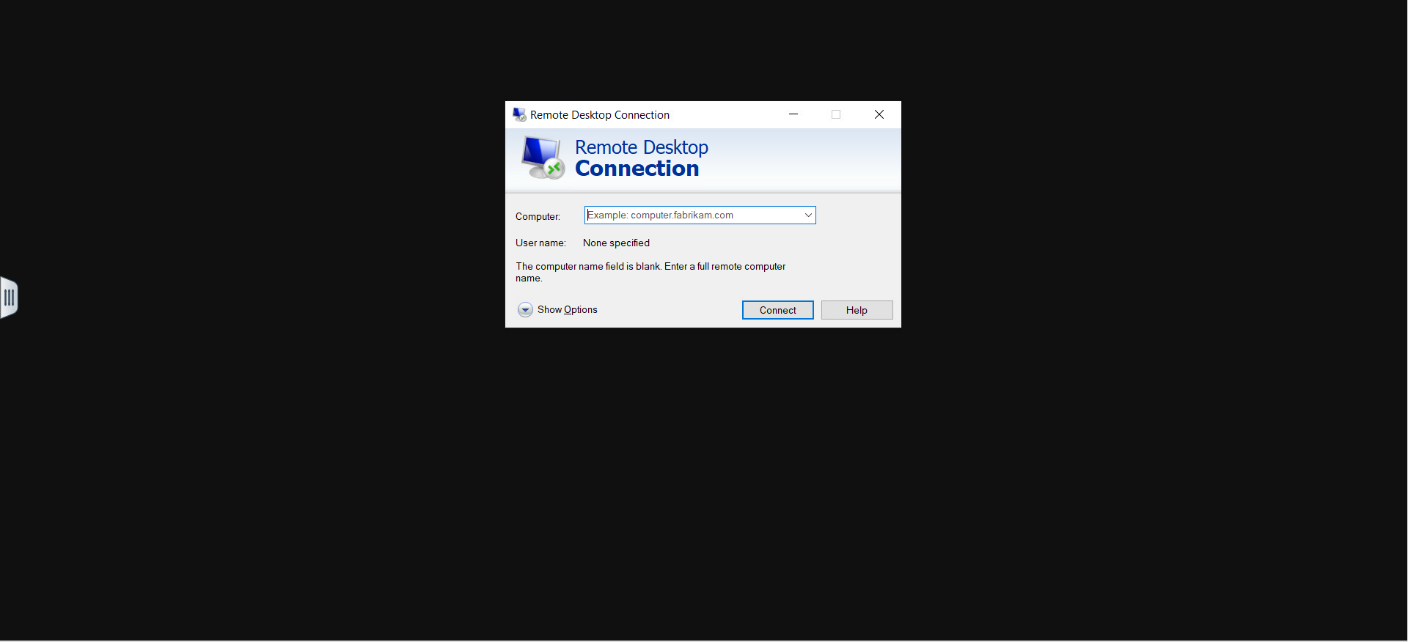Minimize the Remote Desktop Connection window
This screenshot has width=1408, height=642.
pos(793,114)
